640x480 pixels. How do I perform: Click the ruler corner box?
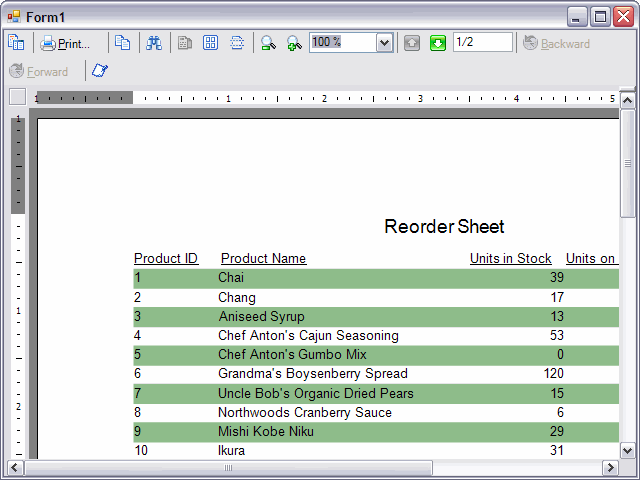[17, 97]
